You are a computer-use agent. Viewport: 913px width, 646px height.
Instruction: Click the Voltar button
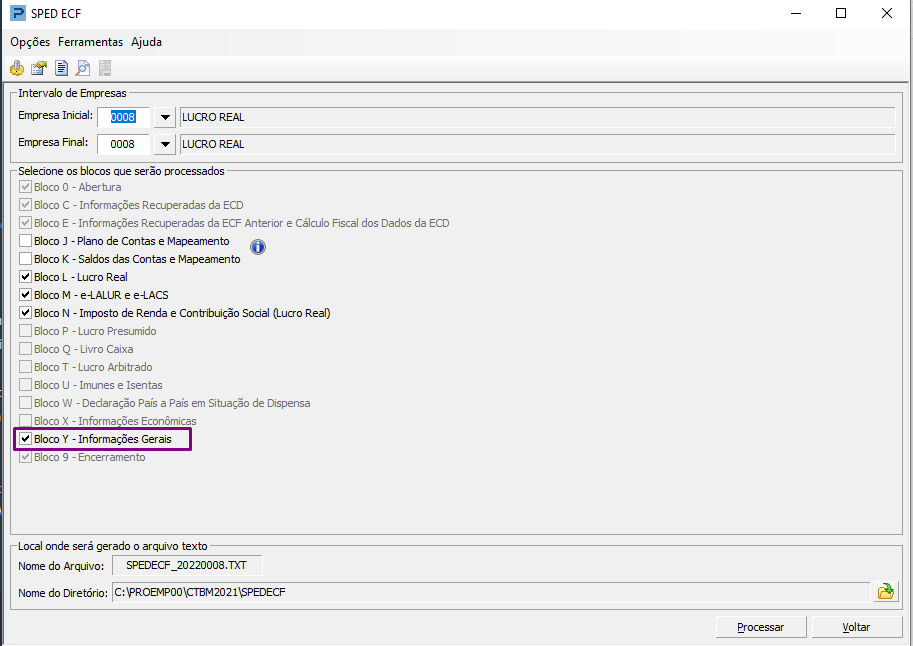tap(856, 627)
